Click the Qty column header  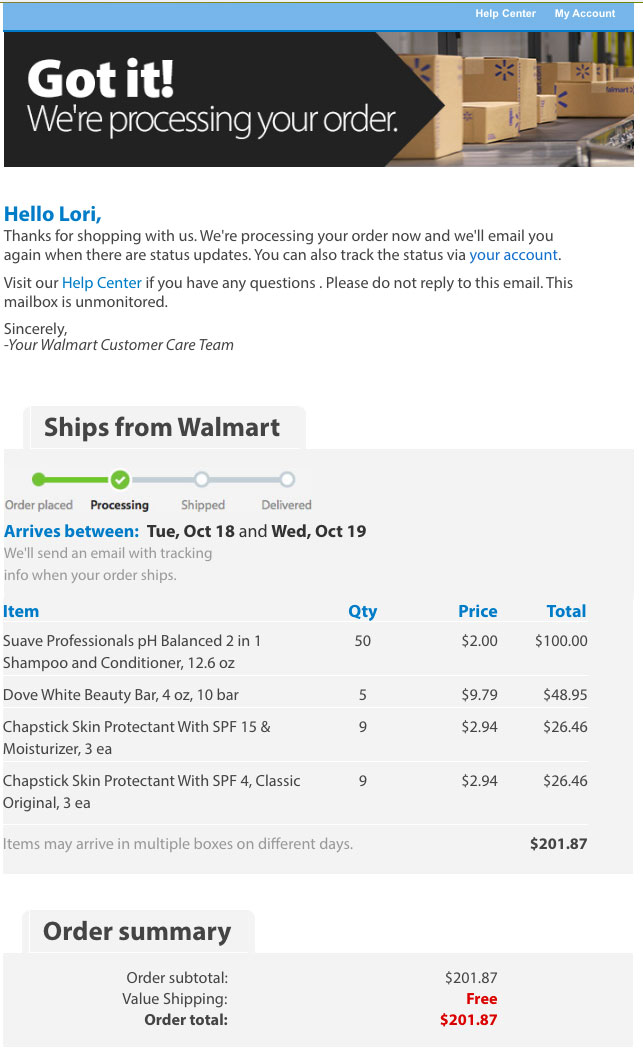[x=362, y=611]
